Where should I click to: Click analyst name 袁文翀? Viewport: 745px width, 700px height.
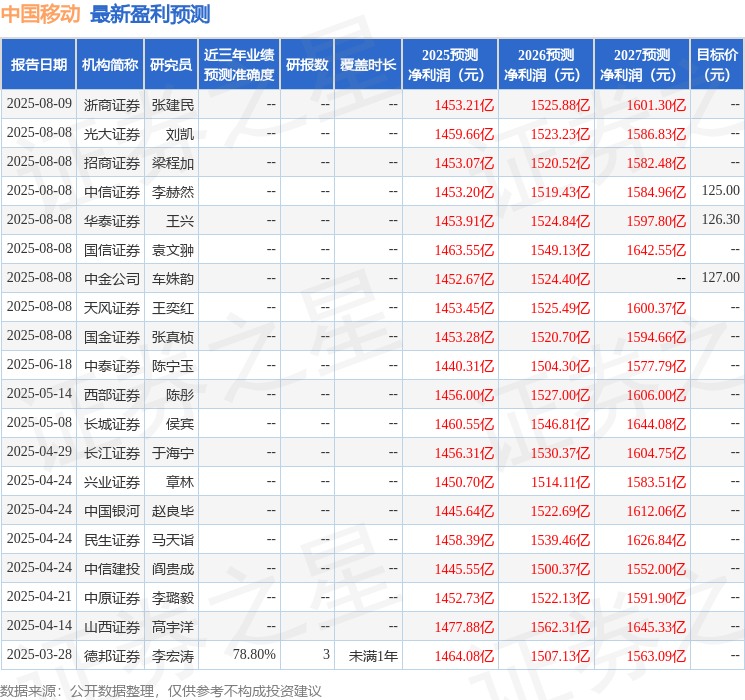coord(173,250)
